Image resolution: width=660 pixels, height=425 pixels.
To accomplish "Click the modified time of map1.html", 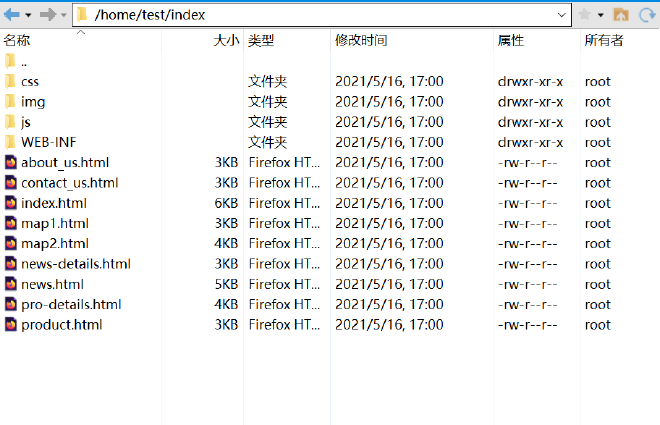I will tap(389, 223).
